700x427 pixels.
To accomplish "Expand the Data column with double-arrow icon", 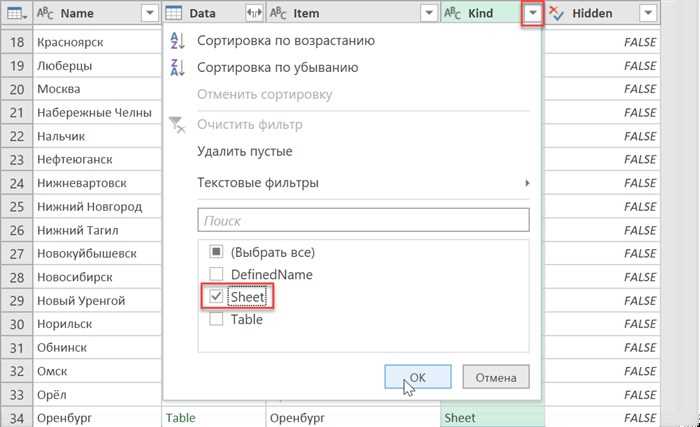I will (x=254, y=13).
